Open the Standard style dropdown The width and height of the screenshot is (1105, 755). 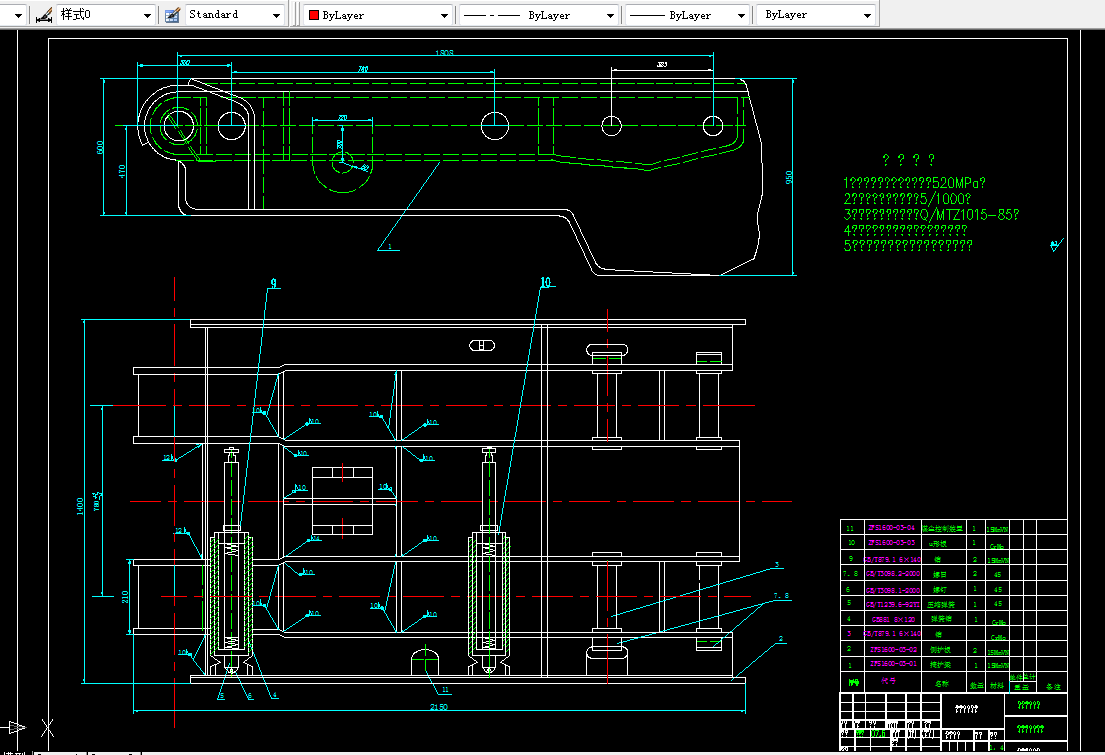[x=276, y=15]
